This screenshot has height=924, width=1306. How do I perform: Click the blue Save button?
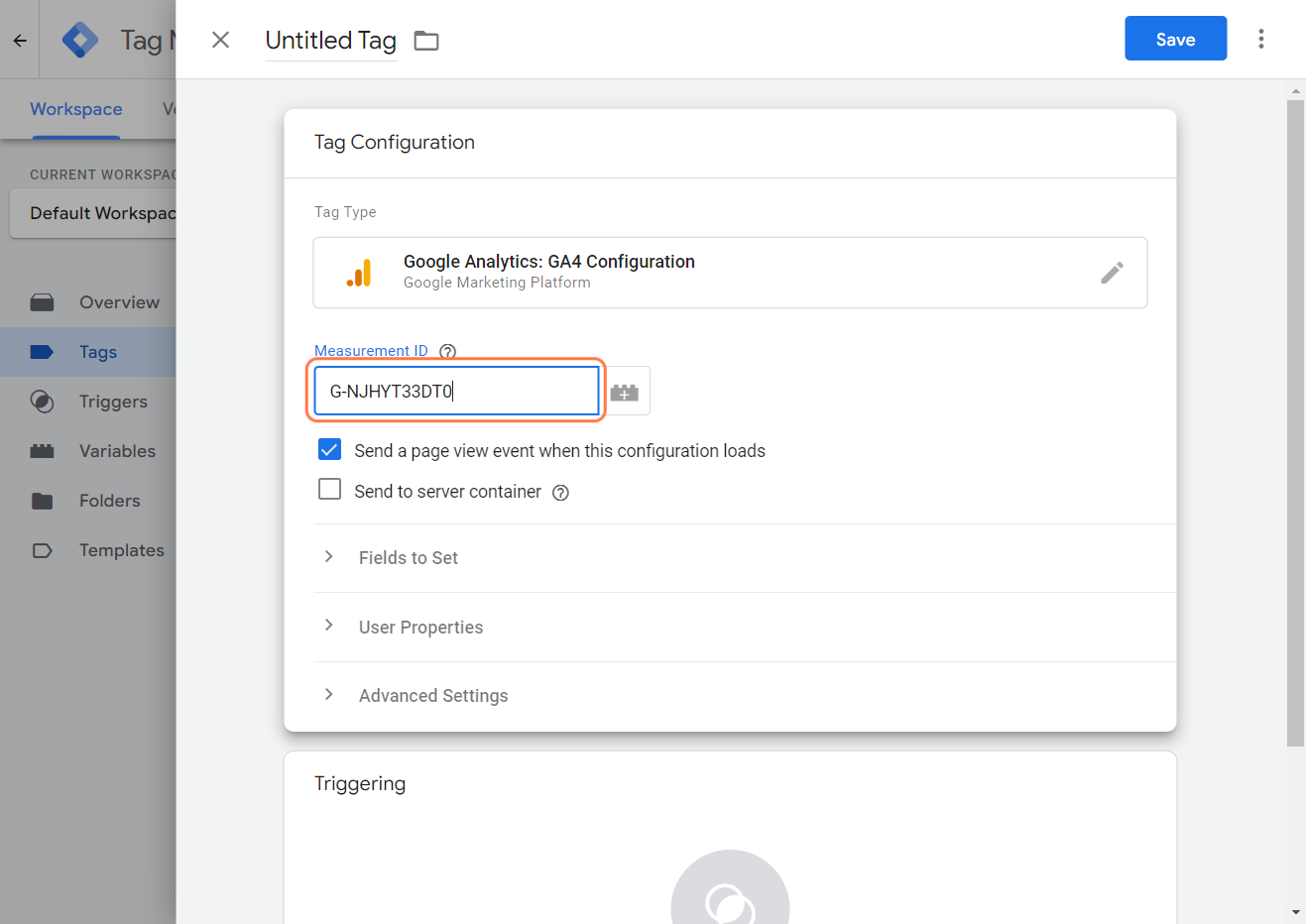coord(1175,39)
